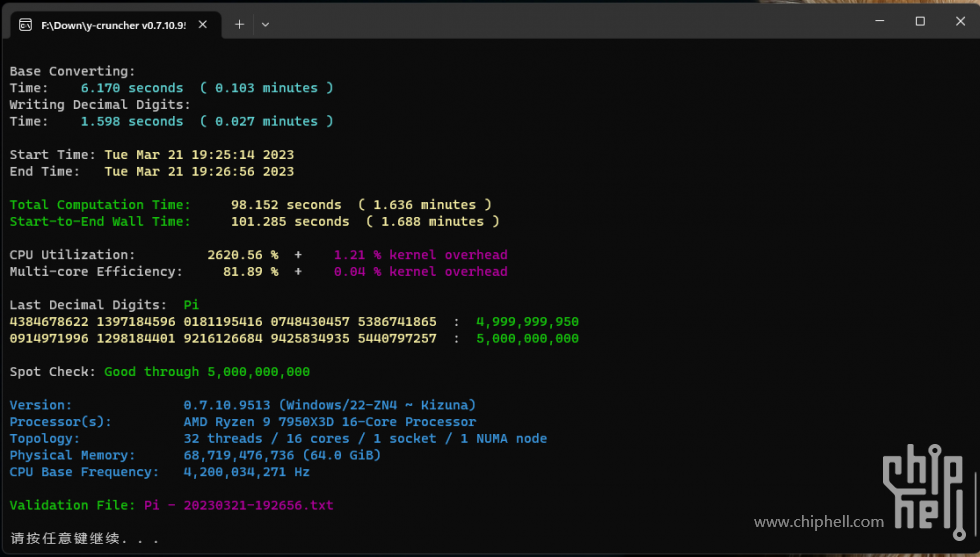Click the validation file name 'Pi - 20230321-192656.txt'
This screenshot has width=980, height=557.
[x=239, y=505]
